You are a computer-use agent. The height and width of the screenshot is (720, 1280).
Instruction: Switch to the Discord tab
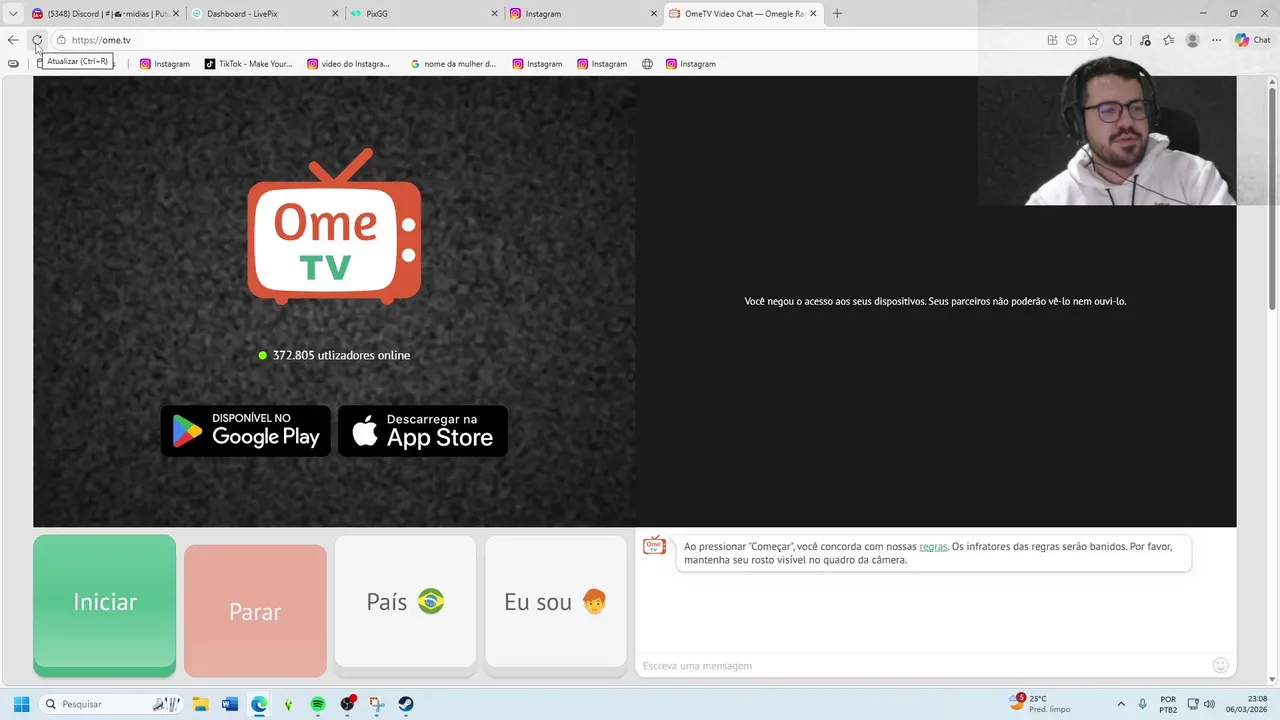[x=104, y=14]
